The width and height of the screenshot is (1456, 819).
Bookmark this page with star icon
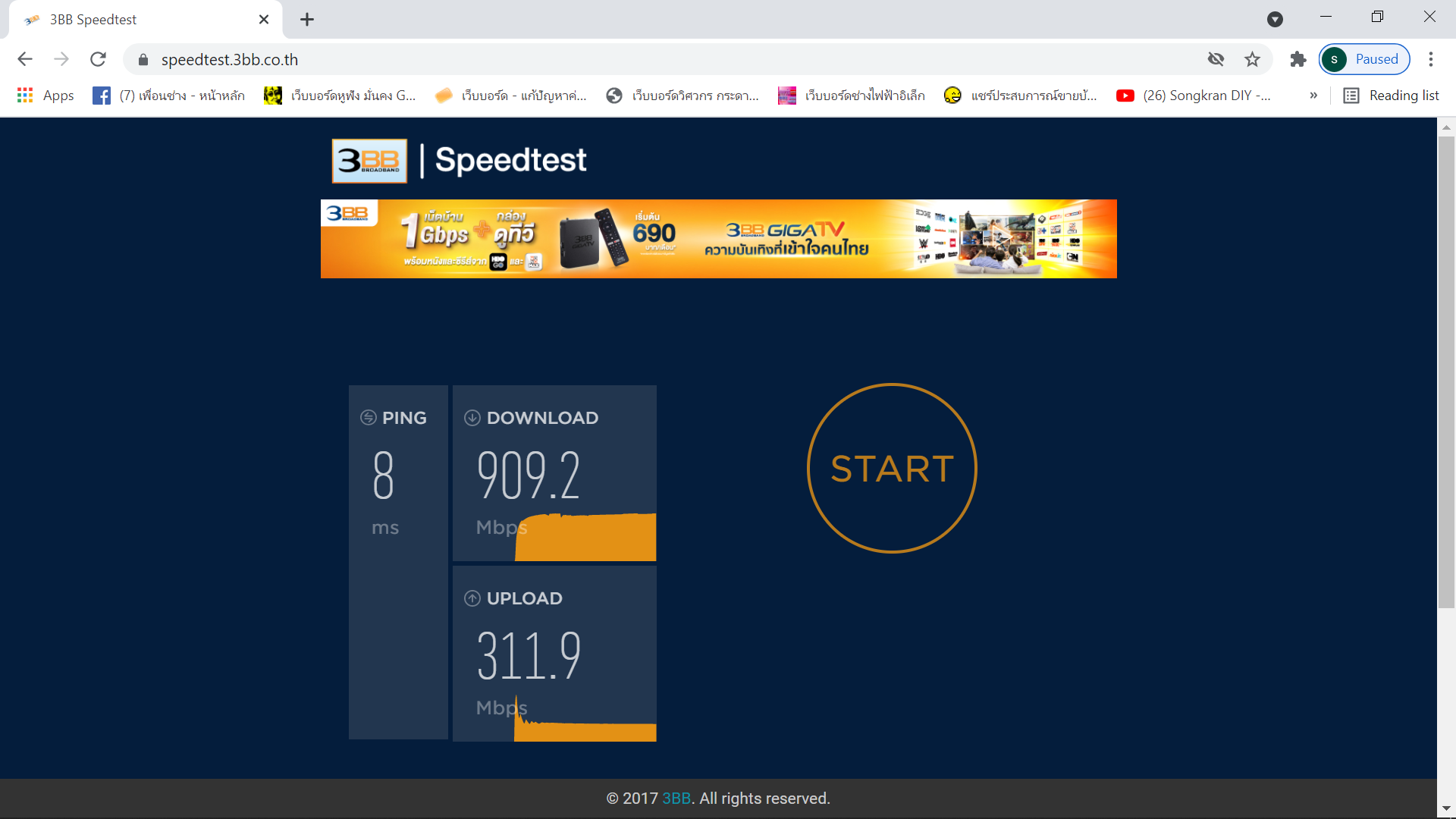pyautogui.click(x=1252, y=59)
